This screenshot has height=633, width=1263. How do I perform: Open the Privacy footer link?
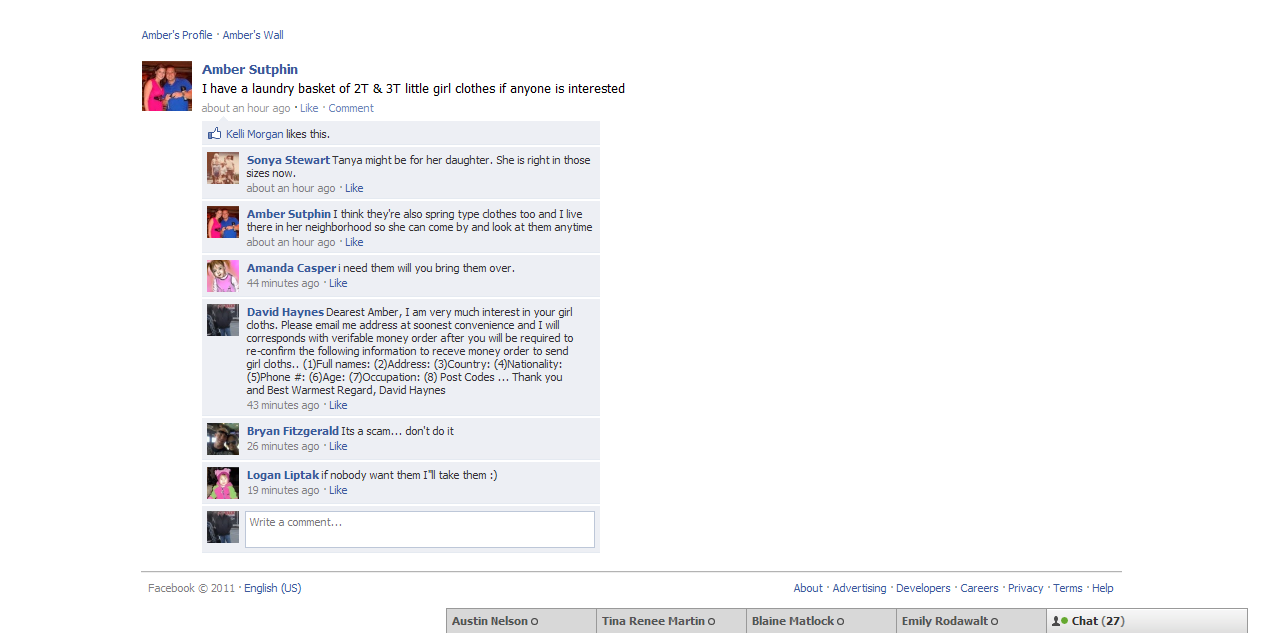click(x=1025, y=588)
